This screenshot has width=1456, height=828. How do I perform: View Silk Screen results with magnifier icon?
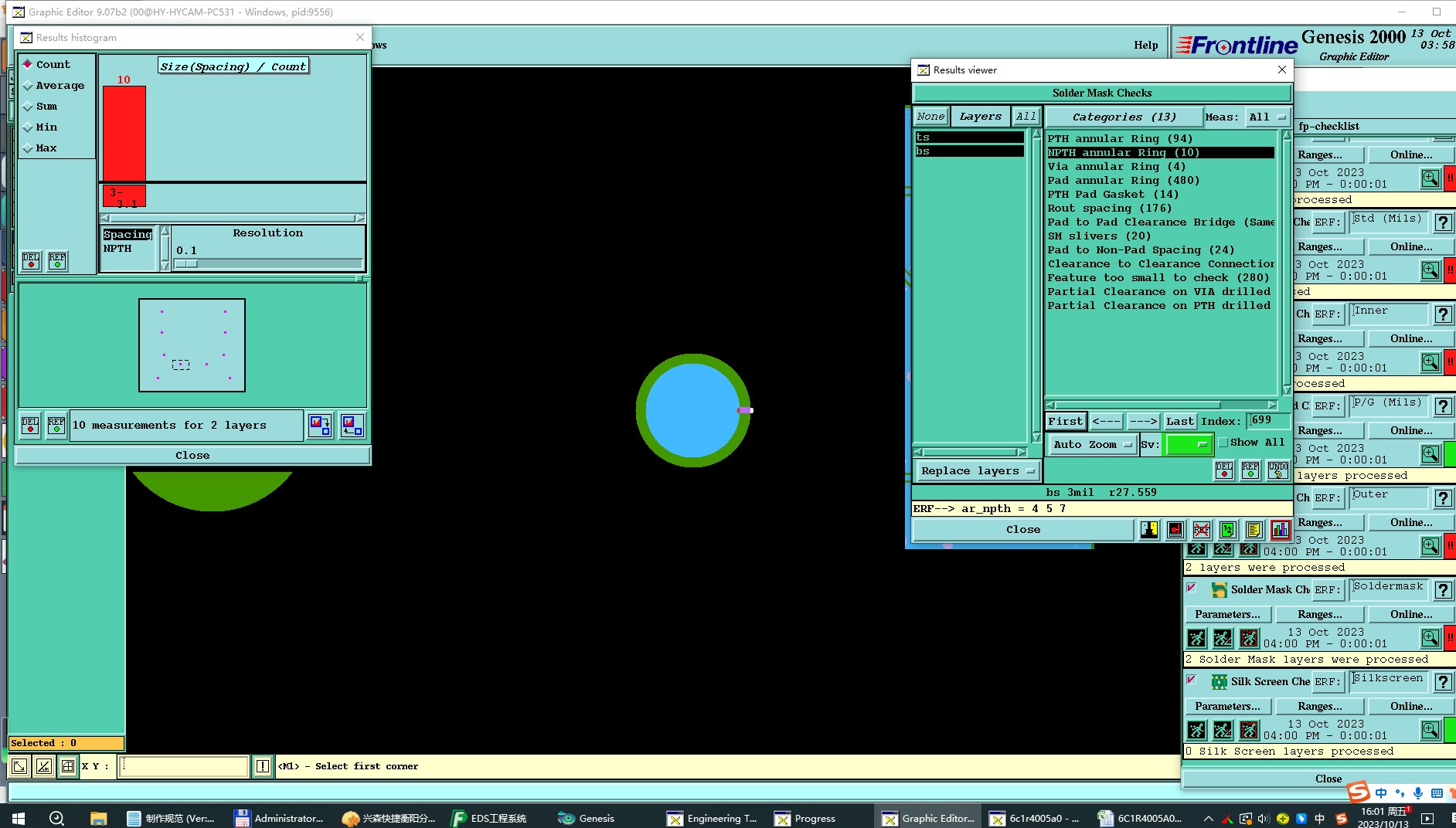[1430, 730]
